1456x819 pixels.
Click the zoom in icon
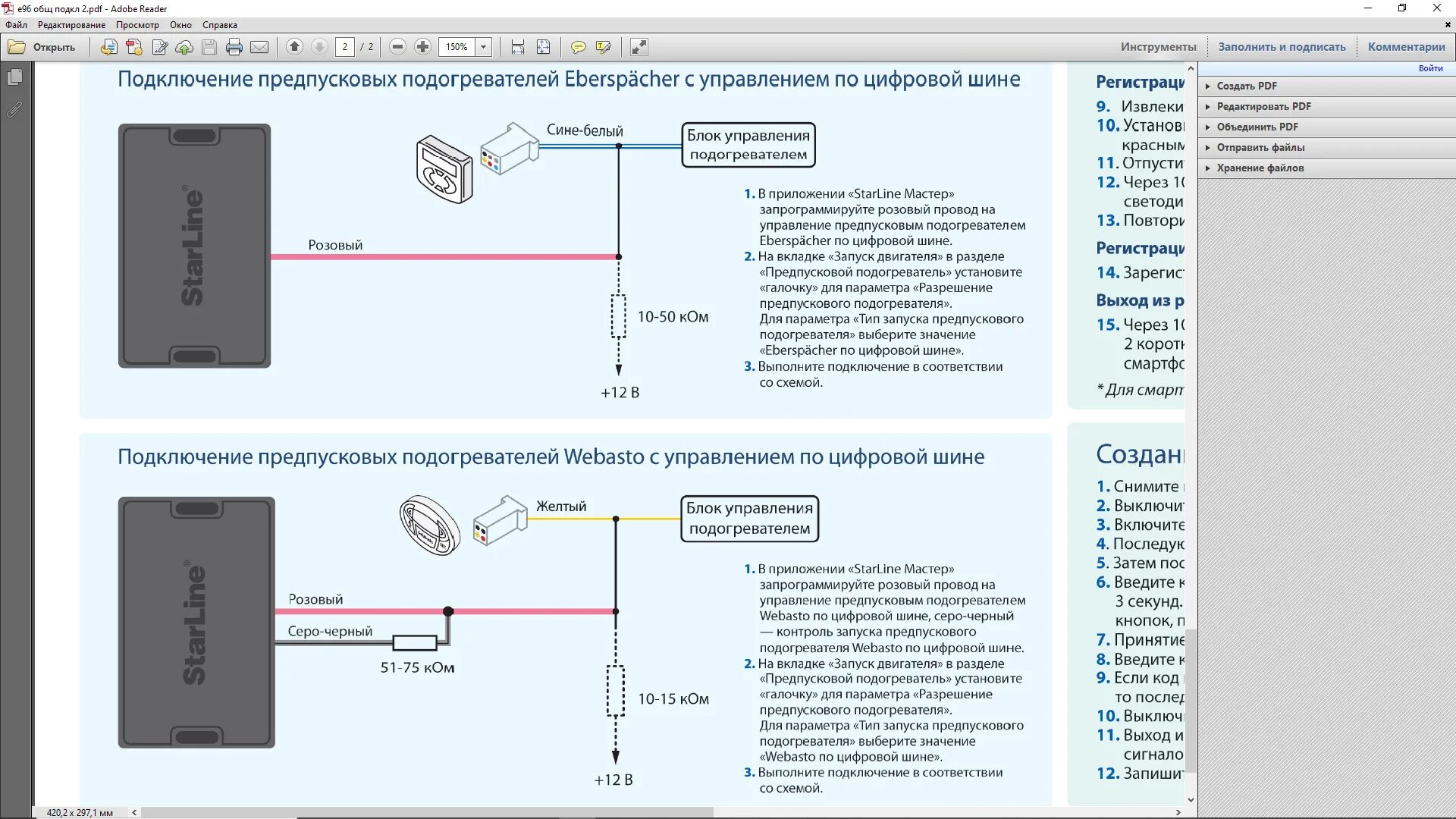pyautogui.click(x=420, y=47)
